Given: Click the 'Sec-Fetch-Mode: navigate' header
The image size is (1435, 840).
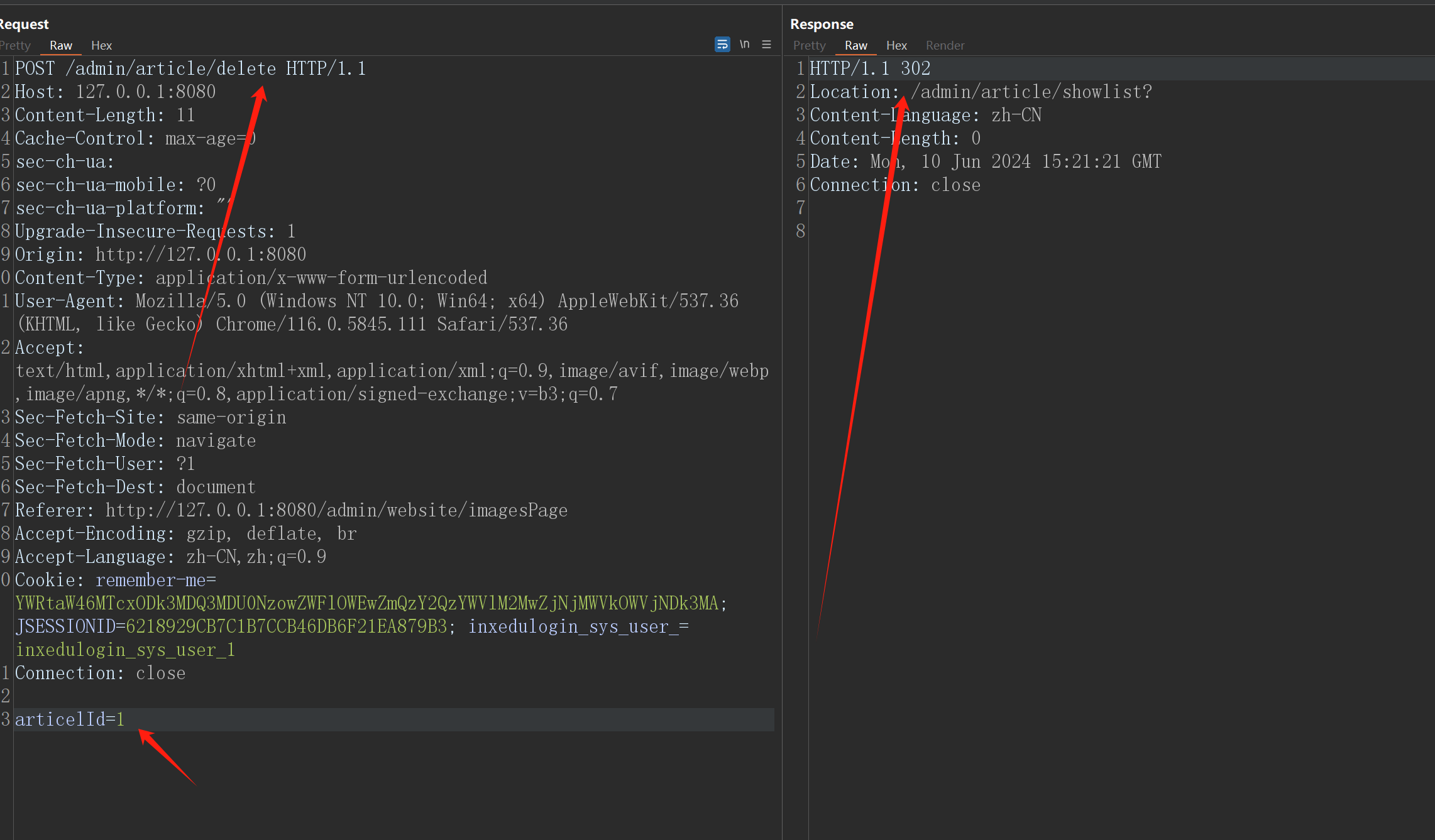Looking at the screenshot, I should [136, 440].
